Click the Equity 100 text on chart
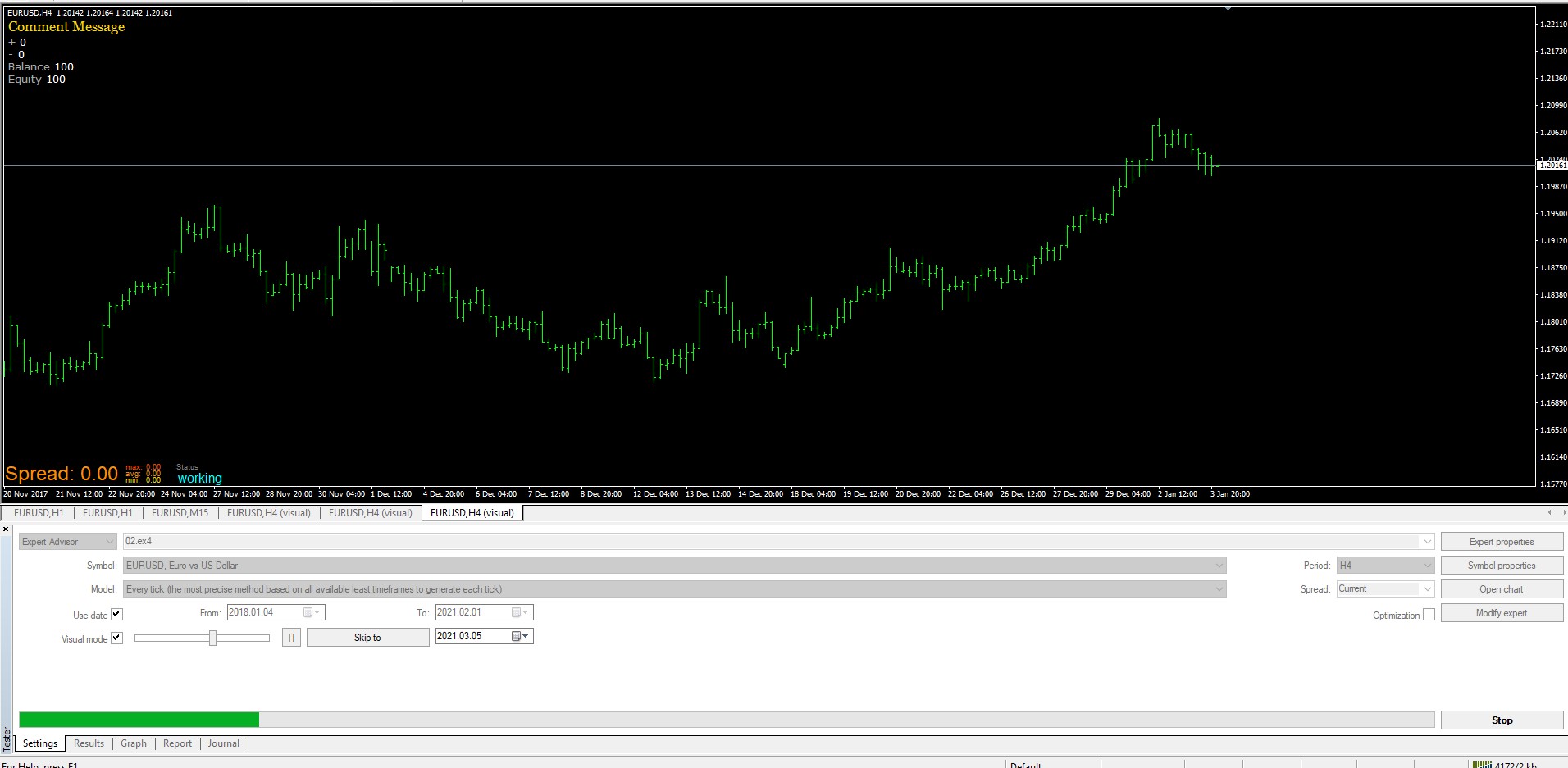1568x768 pixels. 37,80
